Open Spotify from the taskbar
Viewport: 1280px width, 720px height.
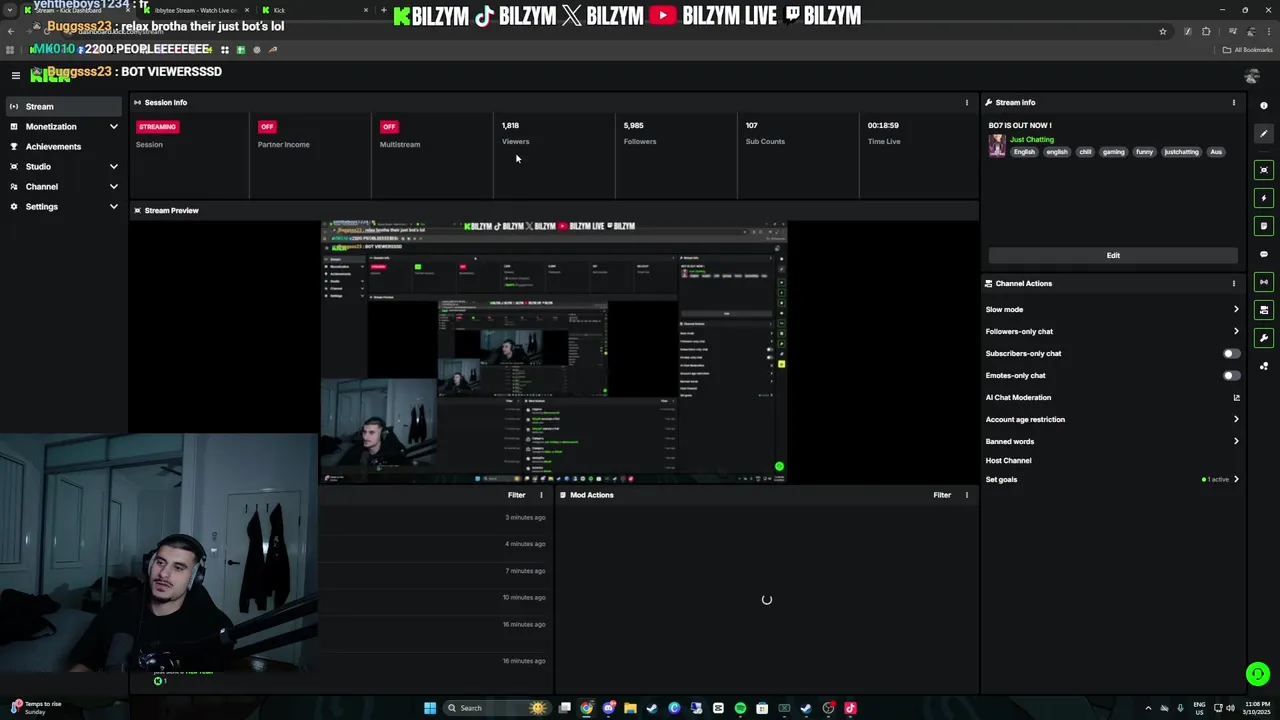coord(740,708)
